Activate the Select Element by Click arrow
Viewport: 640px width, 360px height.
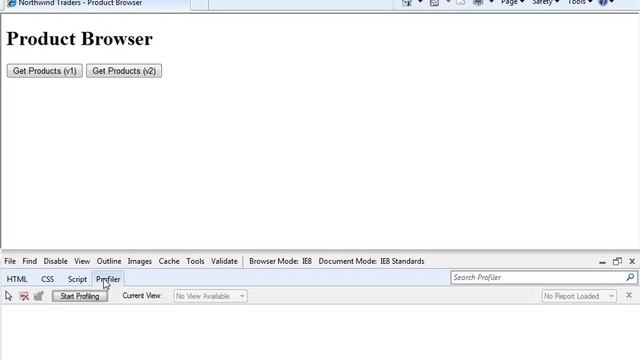coord(9,296)
